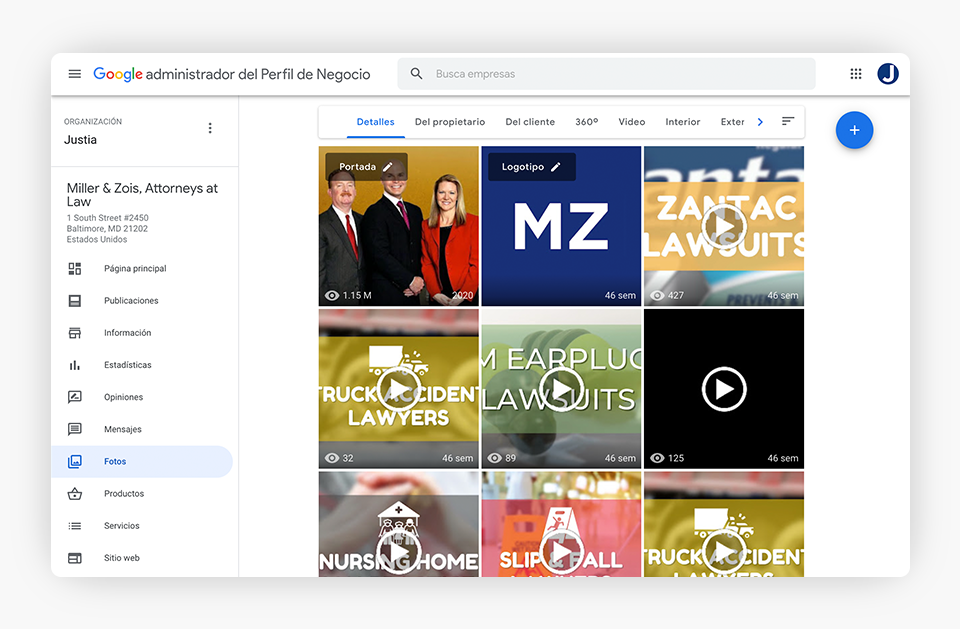Click the Publicaciones icon
960x629 pixels.
pyautogui.click(x=75, y=301)
